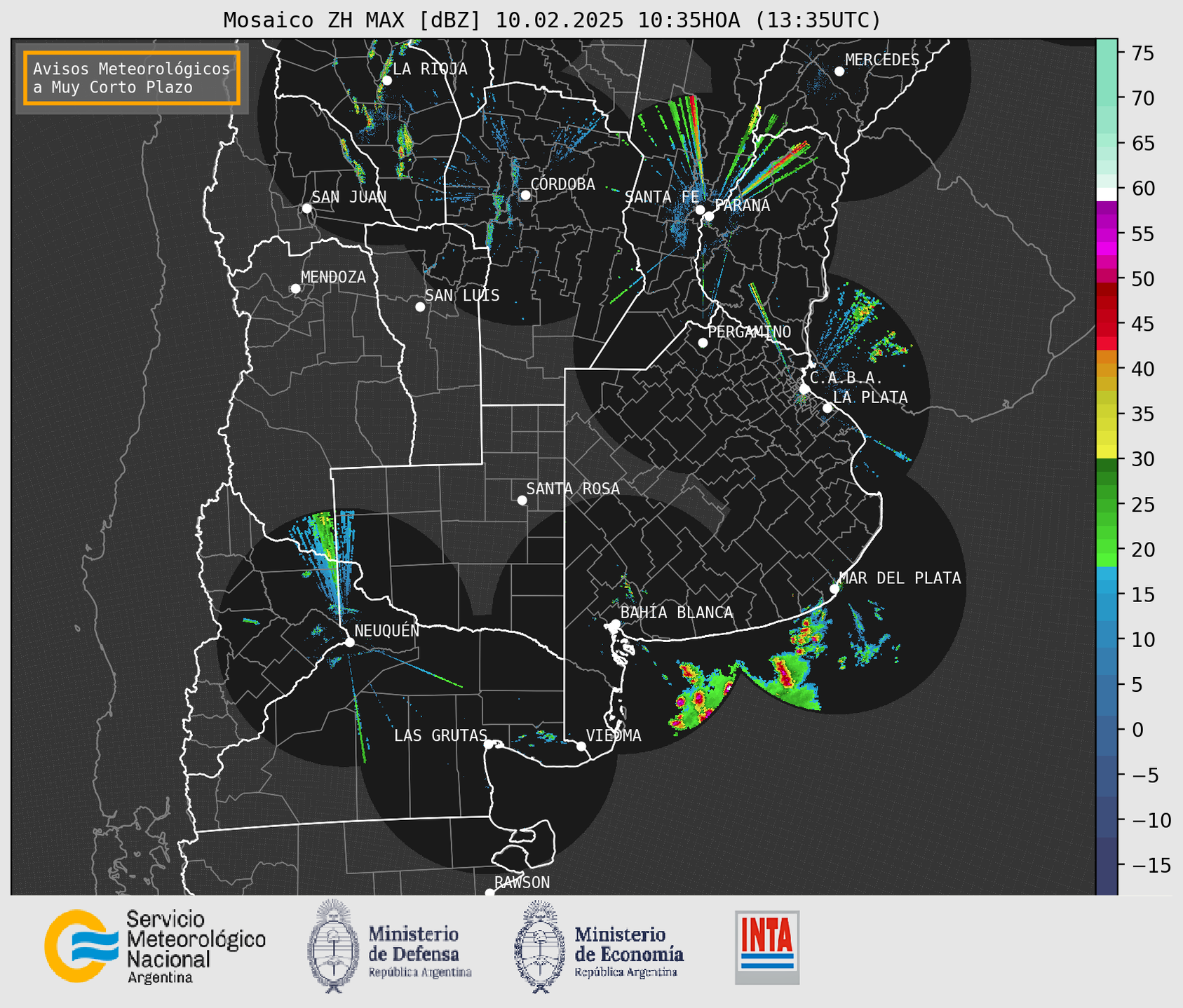The image size is (1183, 1008).
Task: Click the green 25 dBZ color band
Action: (x=1107, y=505)
